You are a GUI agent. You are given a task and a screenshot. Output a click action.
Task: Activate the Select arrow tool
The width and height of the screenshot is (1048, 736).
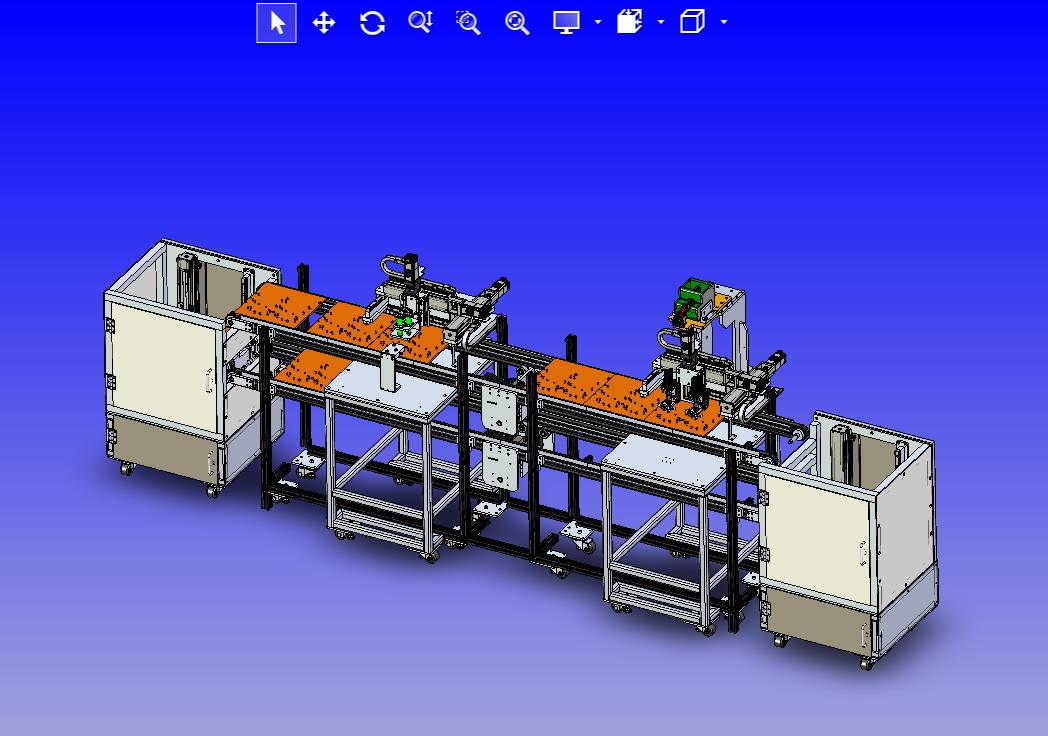(x=277, y=23)
